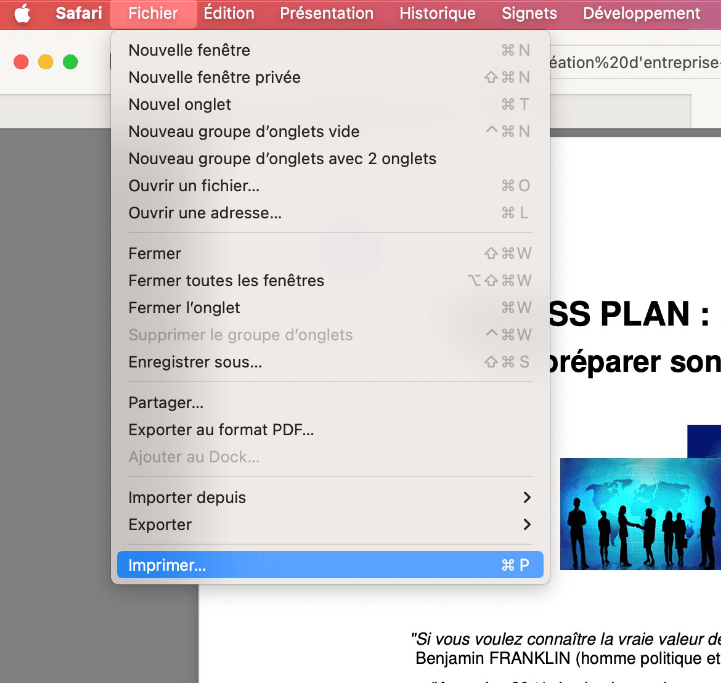Click the Benjamin FRANKLIN quote attribution text
The width and height of the screenshot is (721, 683).
tap(568, 659)
